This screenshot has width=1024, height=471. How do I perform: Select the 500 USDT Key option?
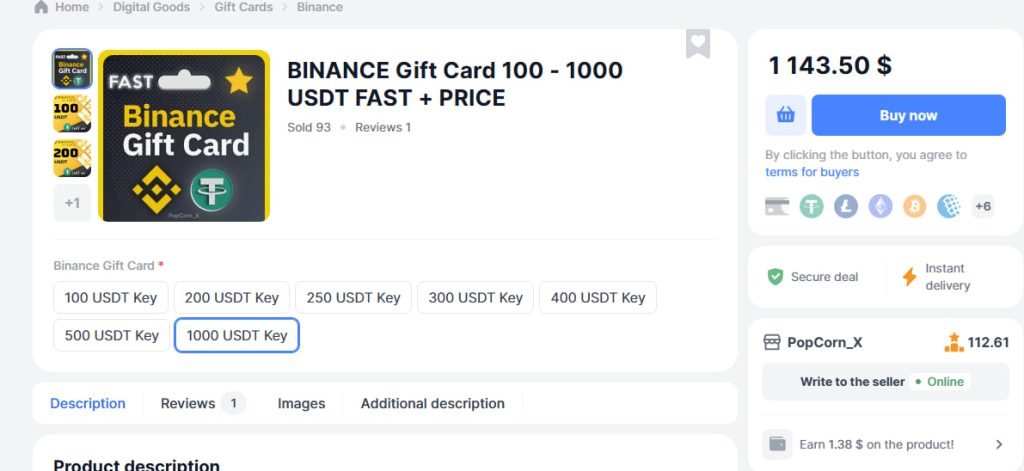[x=112, y=335]
